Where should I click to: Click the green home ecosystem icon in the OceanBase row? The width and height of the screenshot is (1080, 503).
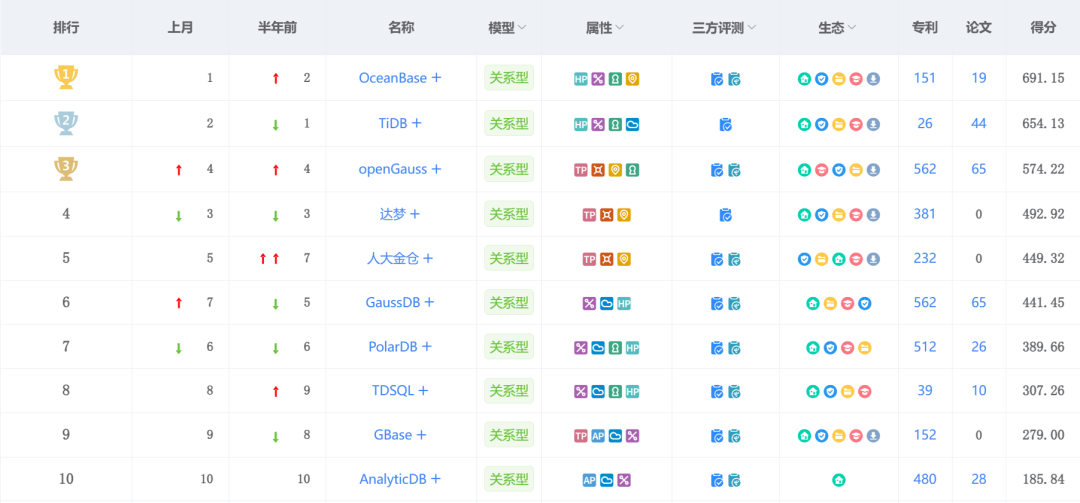[x=804, y=79]
